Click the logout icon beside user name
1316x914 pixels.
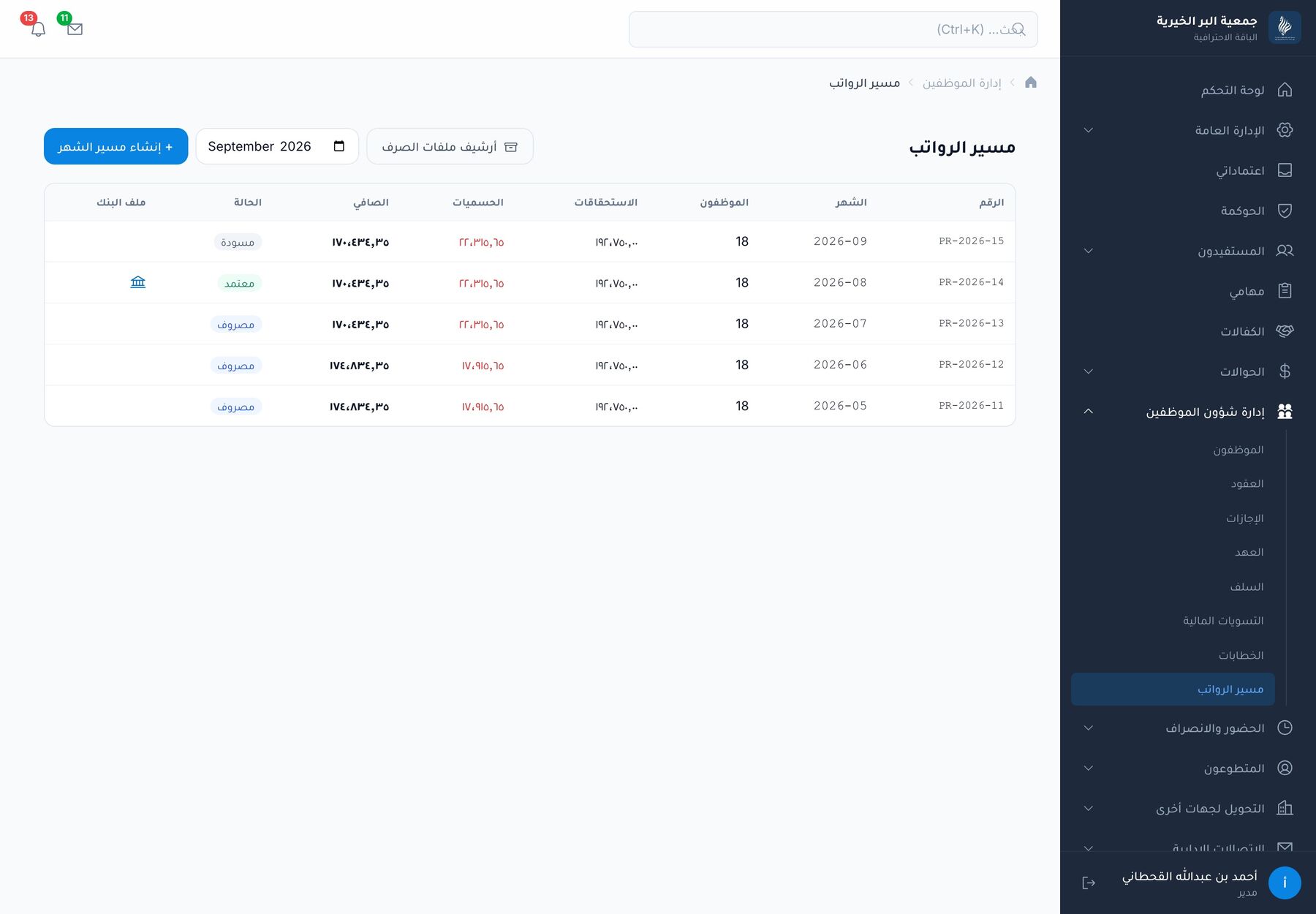(x=1089, y=883)
